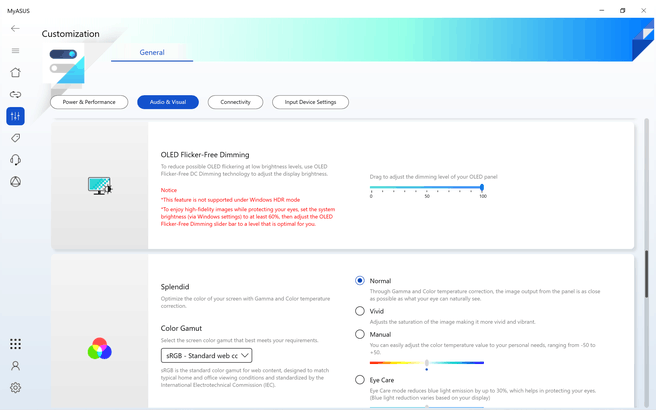Open the user account icon

coord(15,366)
